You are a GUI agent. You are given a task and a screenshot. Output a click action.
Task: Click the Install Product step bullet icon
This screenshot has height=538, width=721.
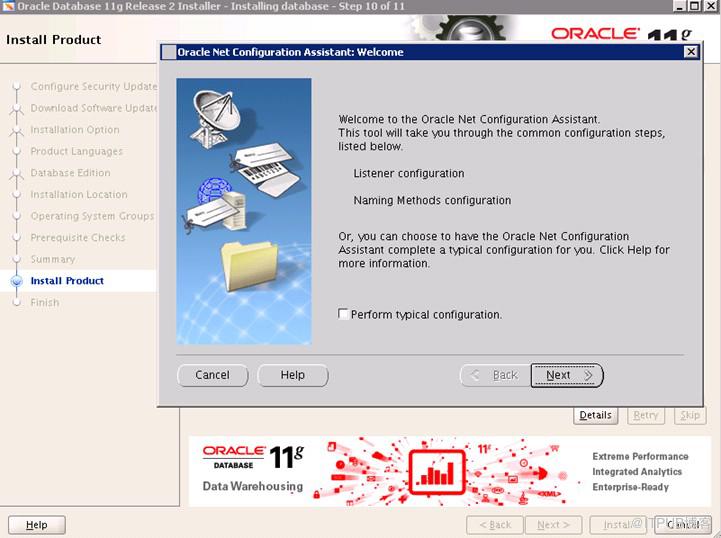click(x=17, y=281)
